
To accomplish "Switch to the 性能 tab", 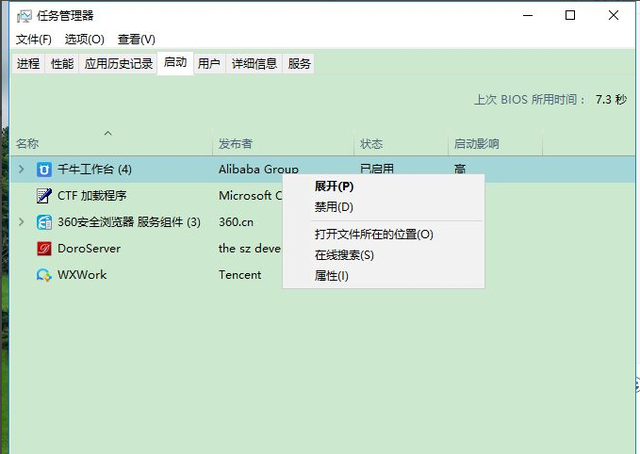I will pyautogui.click(x=62, y=64).
